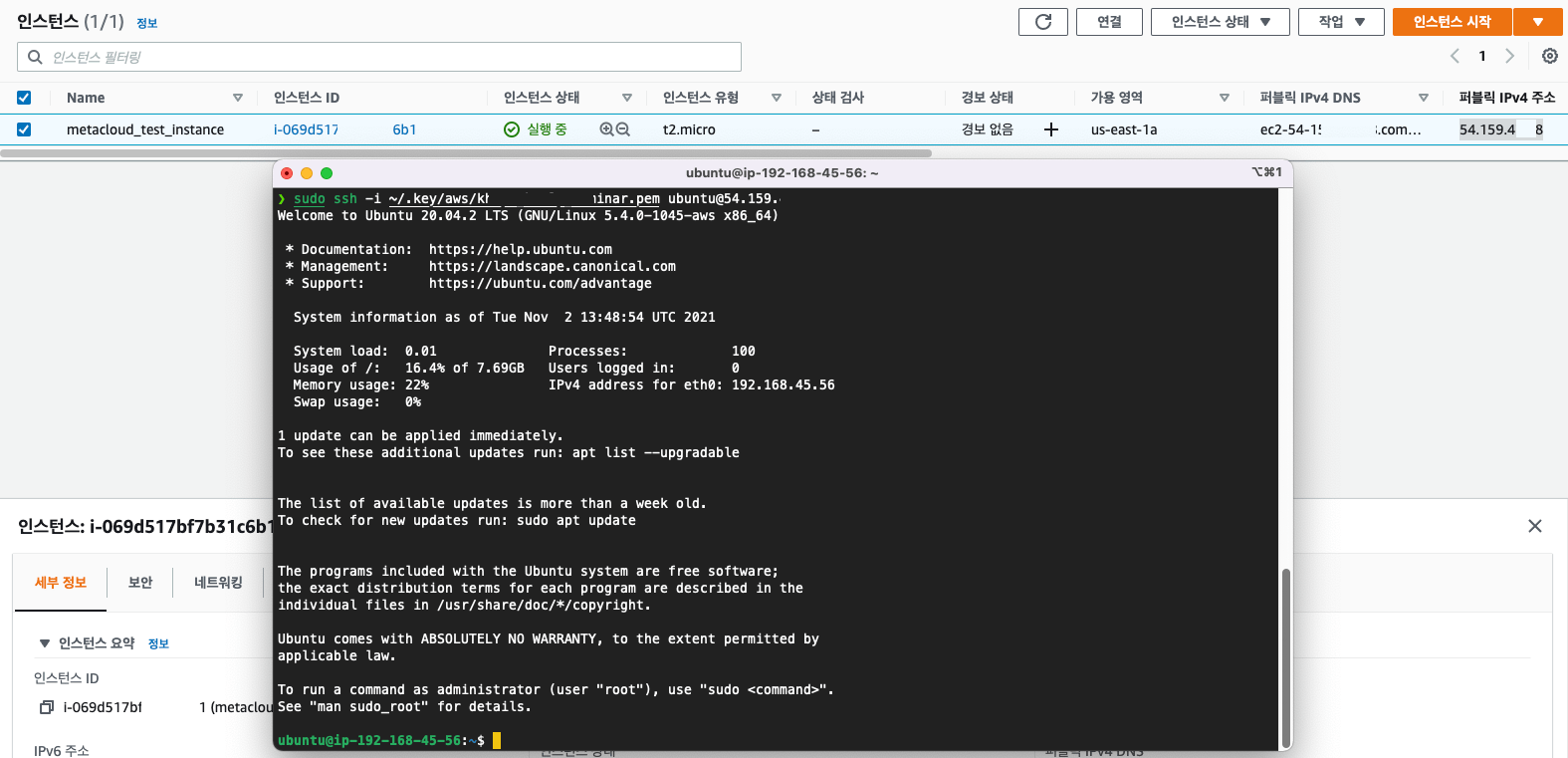Viewport: 1568px width, 758px height.
Task: Click the public IPv4 address column header
Action: pos(1507,98)
